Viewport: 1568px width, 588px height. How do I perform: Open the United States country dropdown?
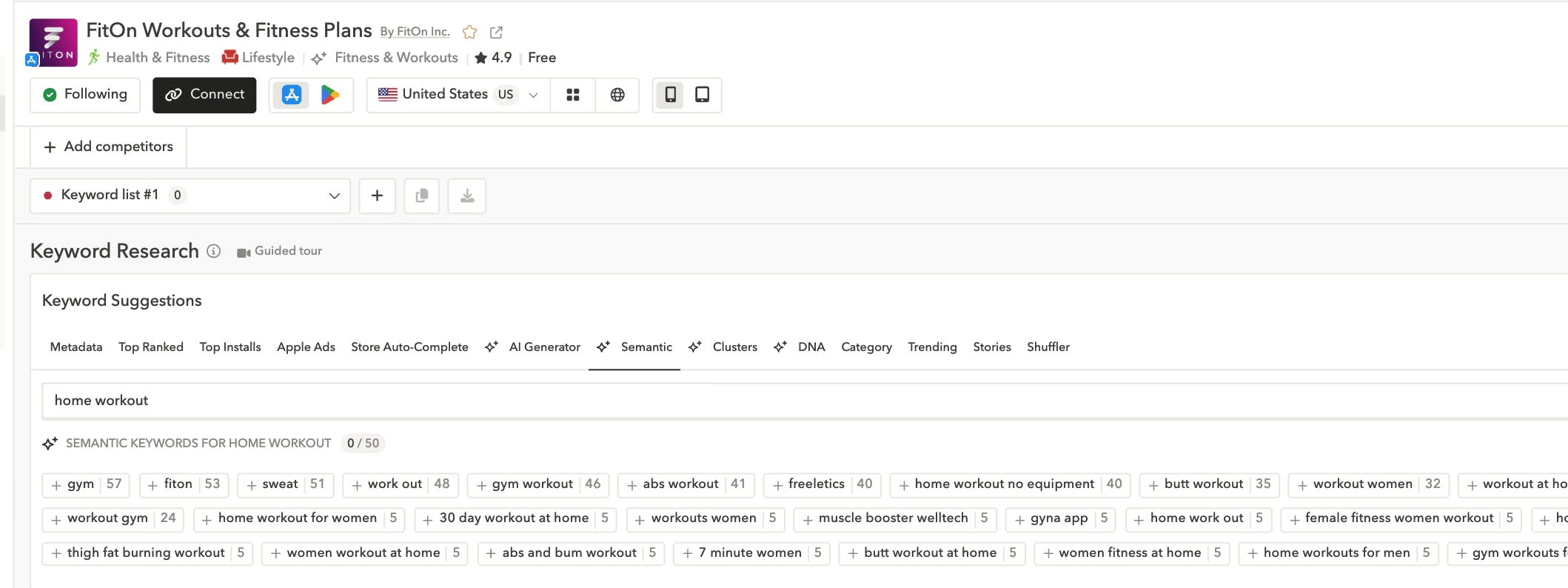tap(458, 95)
